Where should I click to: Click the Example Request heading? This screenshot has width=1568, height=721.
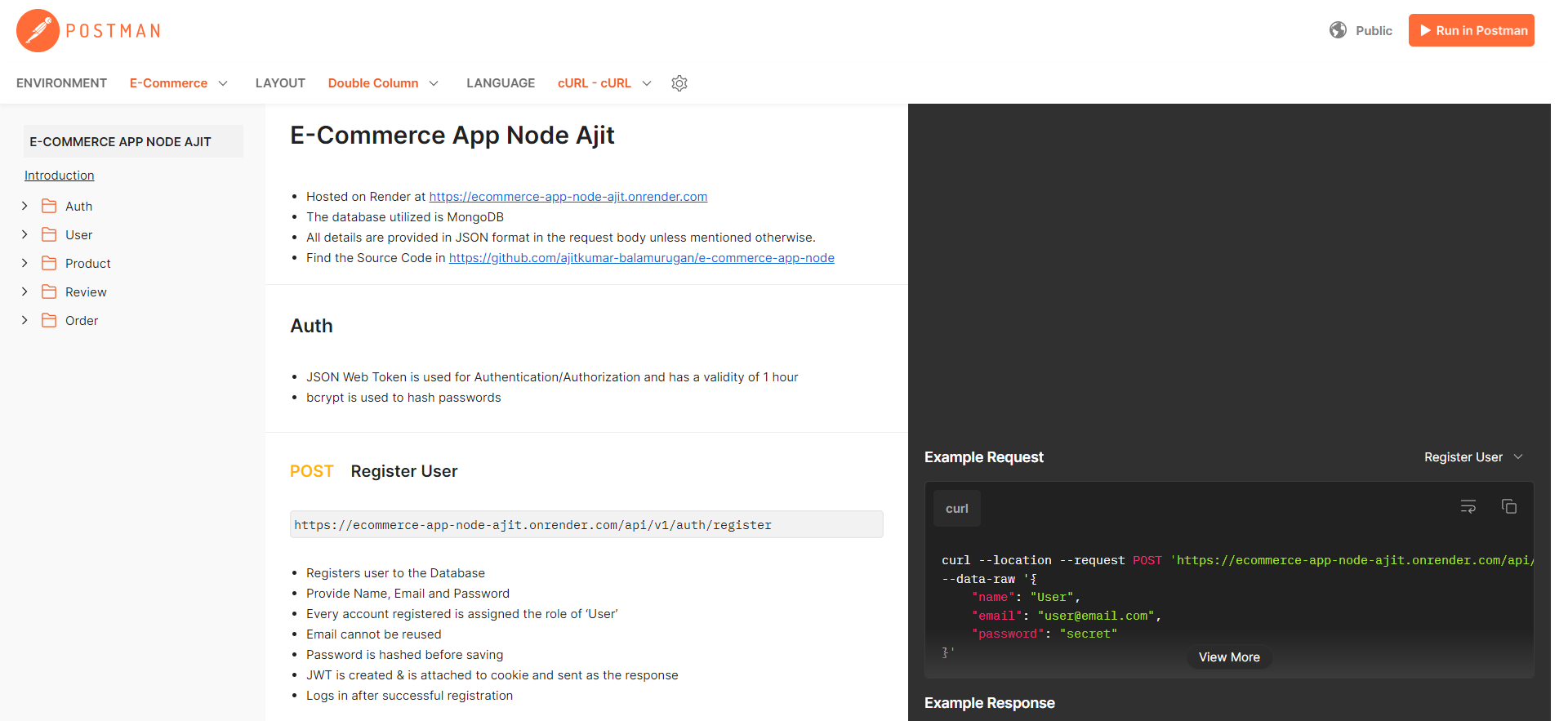(984, 457)
